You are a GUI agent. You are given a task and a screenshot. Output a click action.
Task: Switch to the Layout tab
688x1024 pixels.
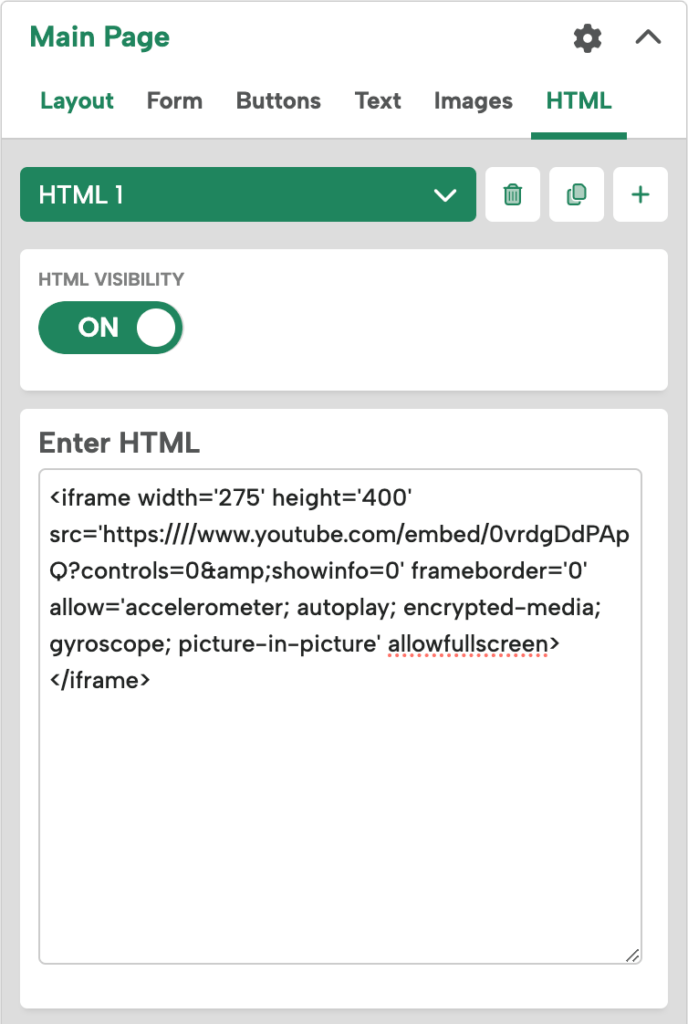click(77, 101)
